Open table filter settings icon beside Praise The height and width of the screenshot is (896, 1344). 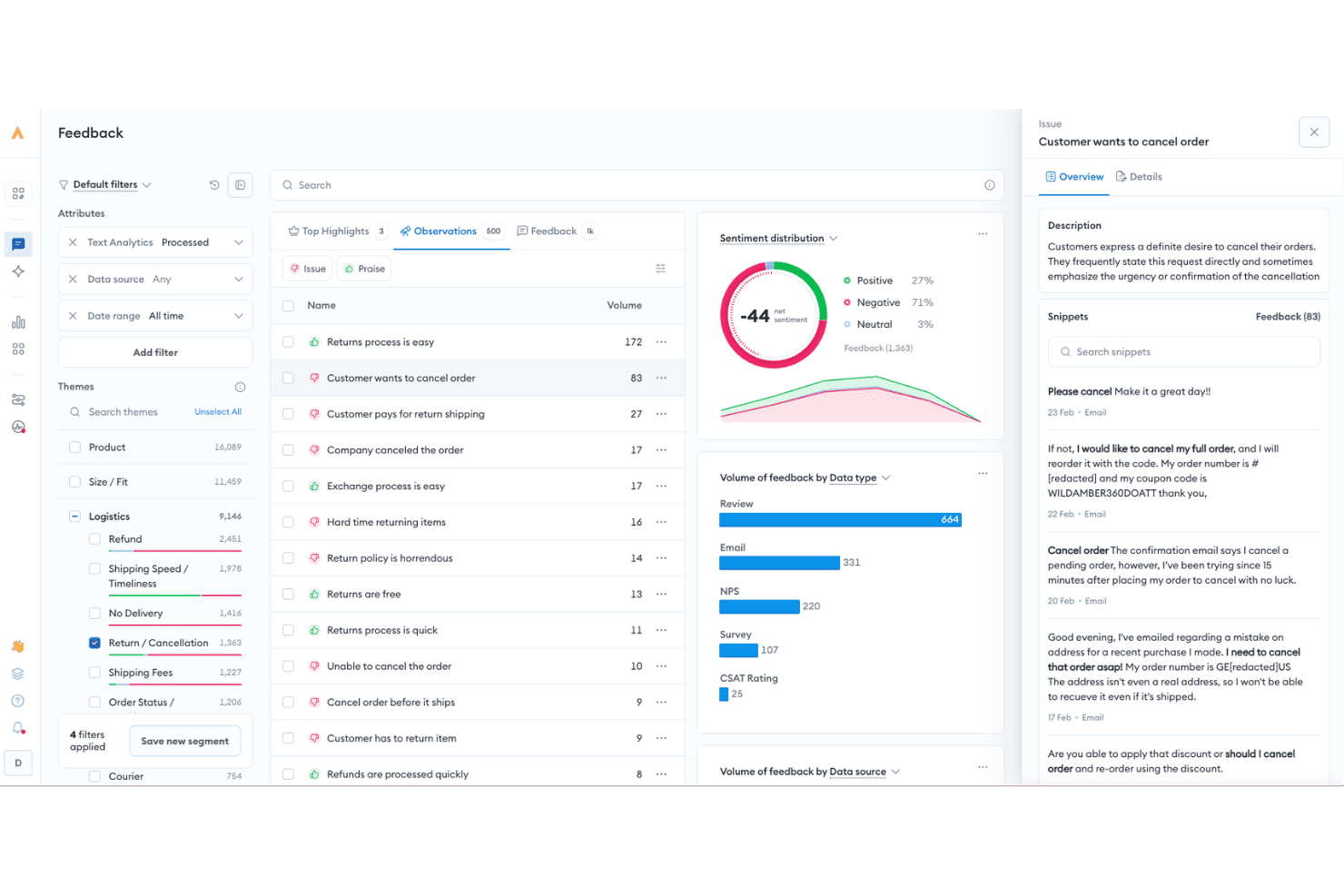tap(660, 269)
